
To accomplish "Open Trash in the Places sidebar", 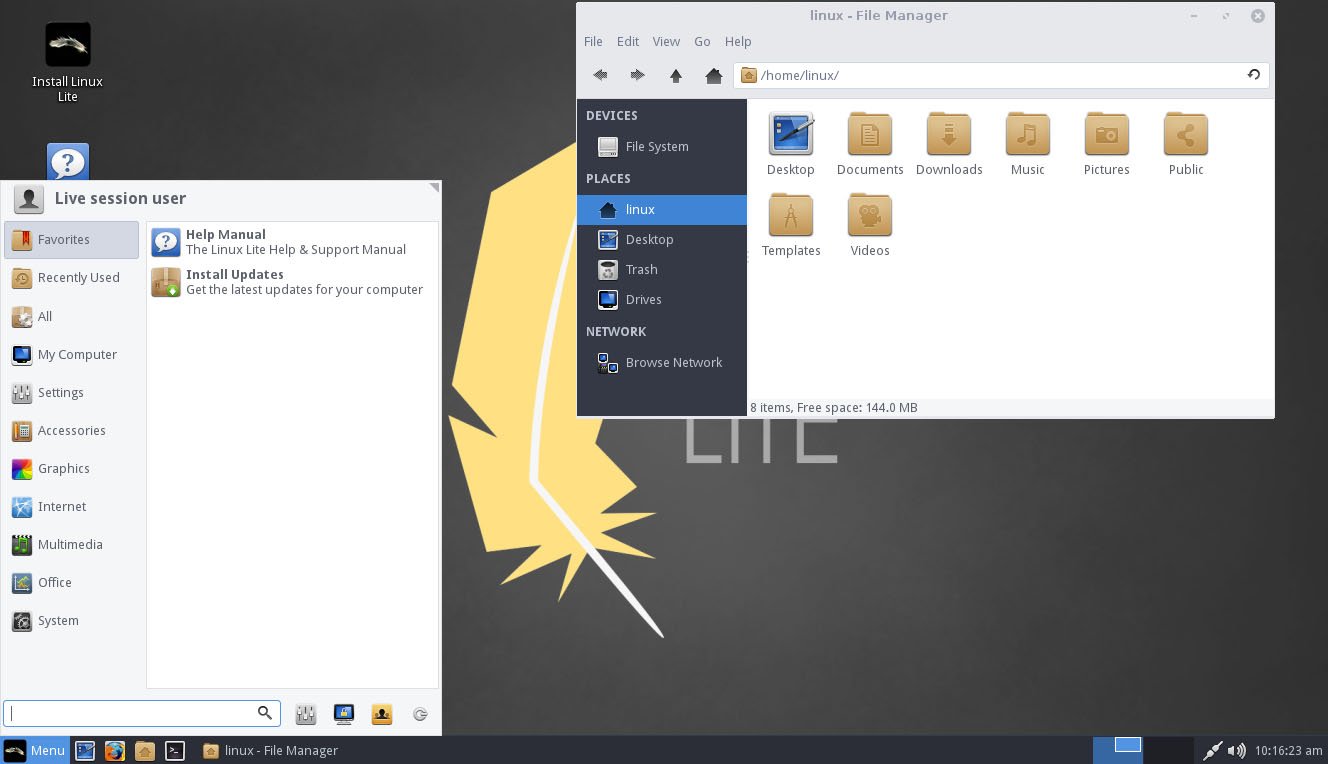I will coord(662,269).
